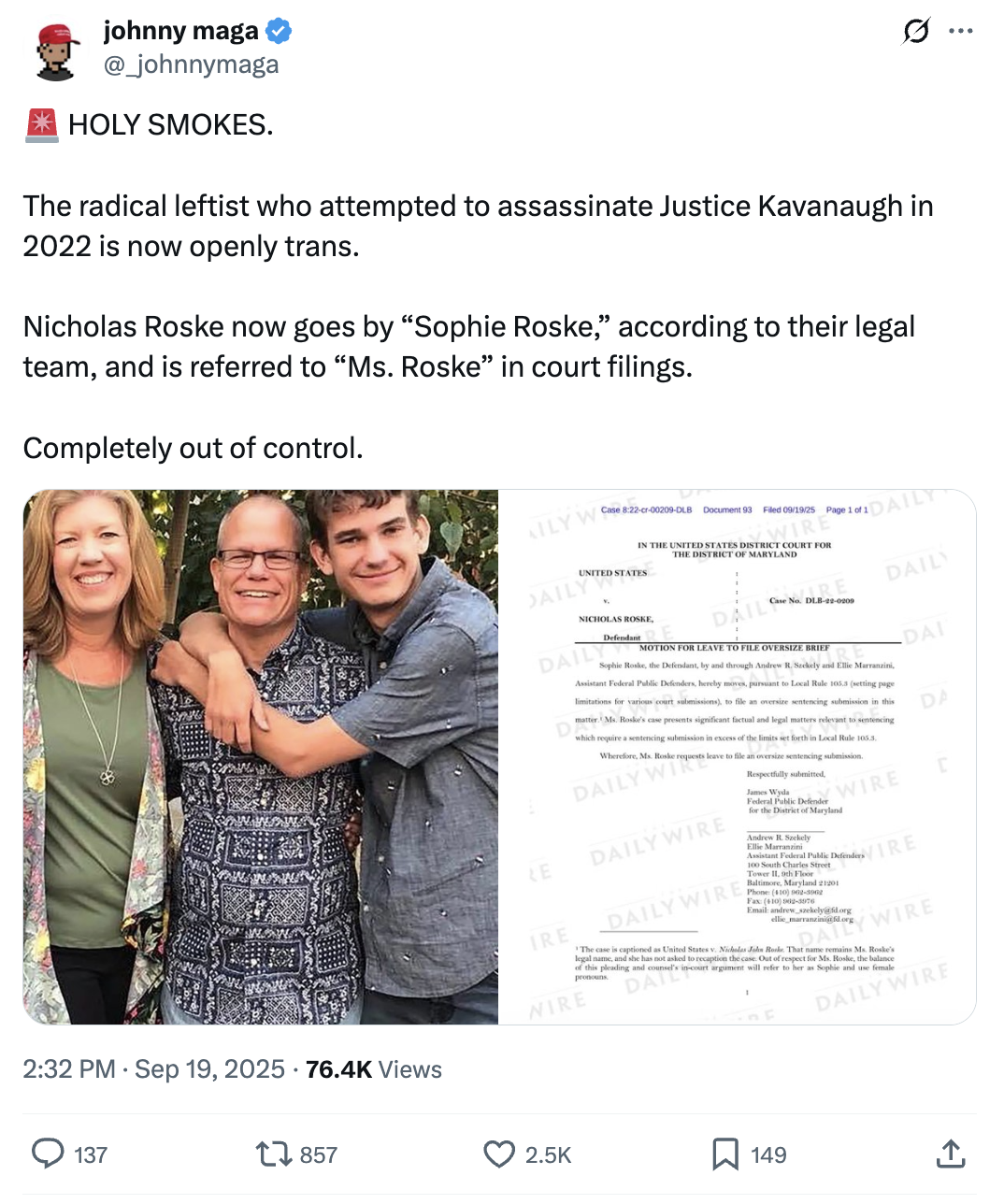Click the "HOLY SMOKES." post text
1004x1204 pixels.
170,124
